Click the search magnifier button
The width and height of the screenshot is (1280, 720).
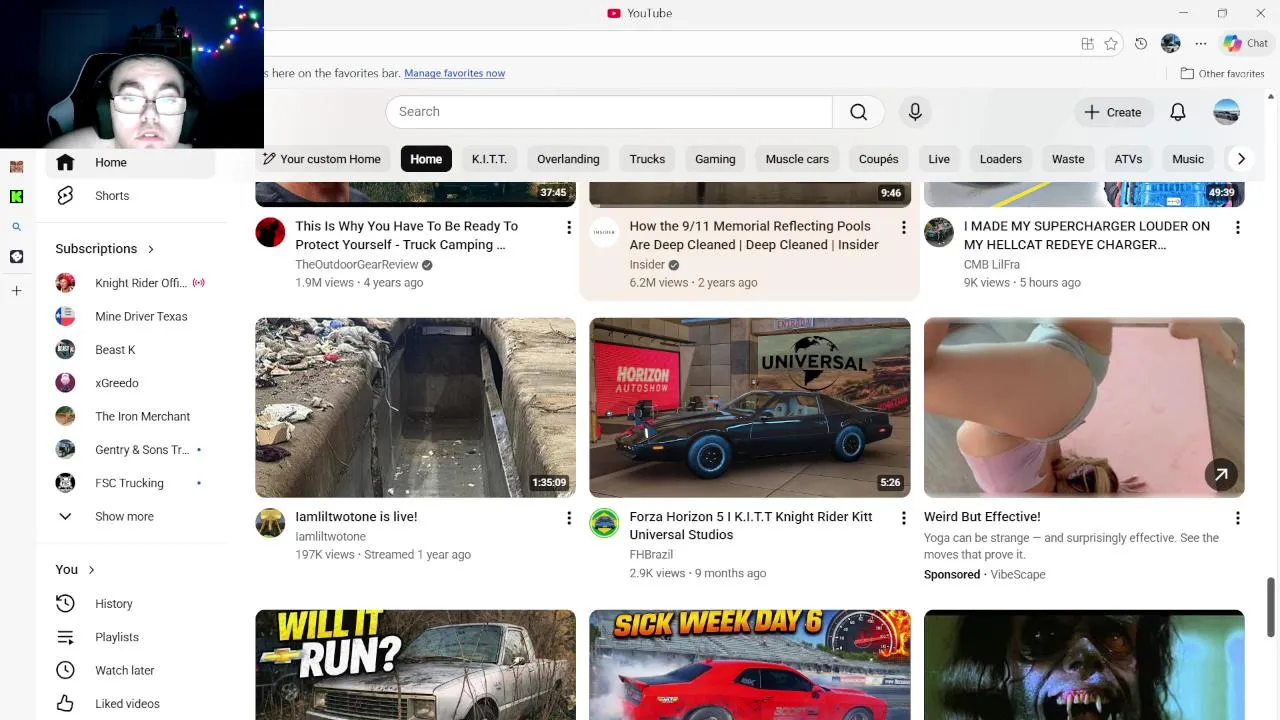858,112
